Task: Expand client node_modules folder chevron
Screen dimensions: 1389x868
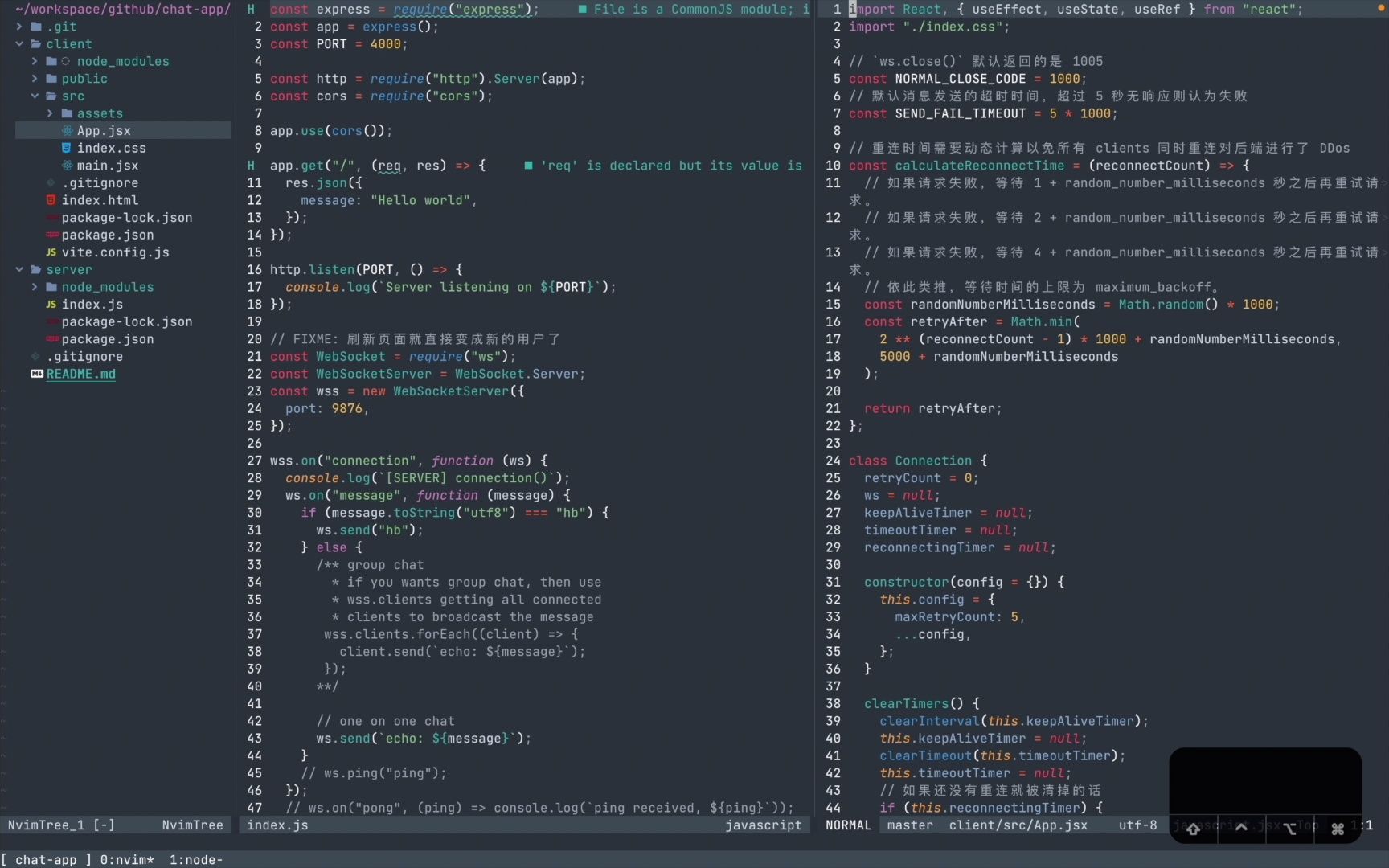Action: [35, 61]
